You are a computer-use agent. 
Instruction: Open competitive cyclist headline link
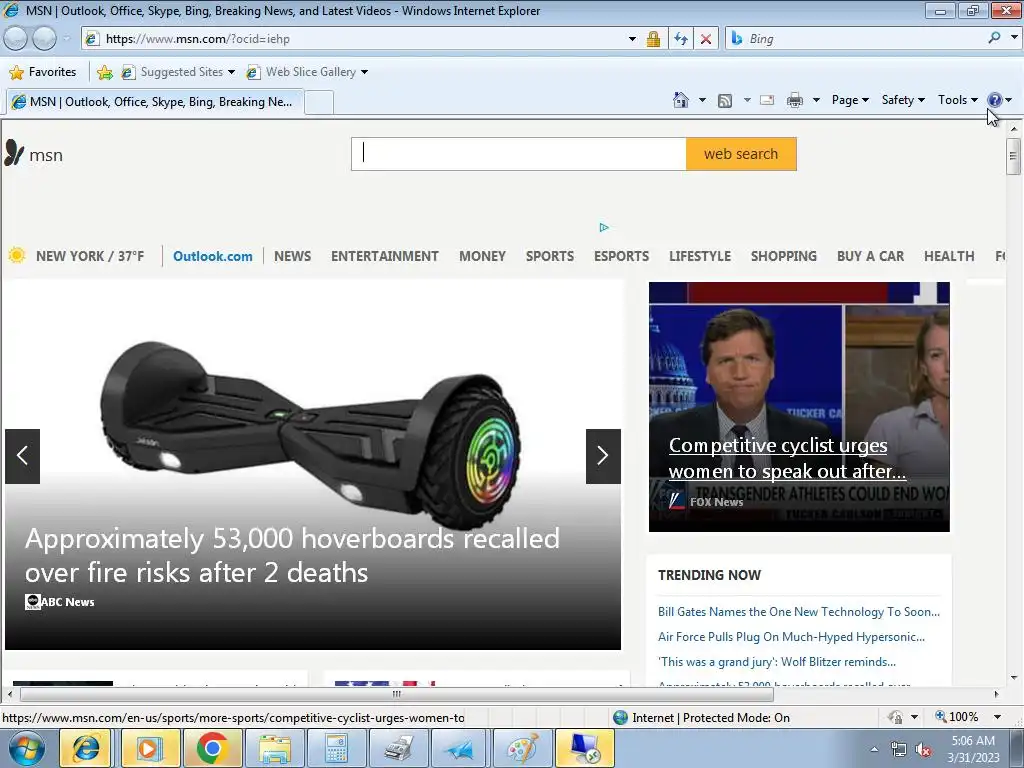pos(788,458)
